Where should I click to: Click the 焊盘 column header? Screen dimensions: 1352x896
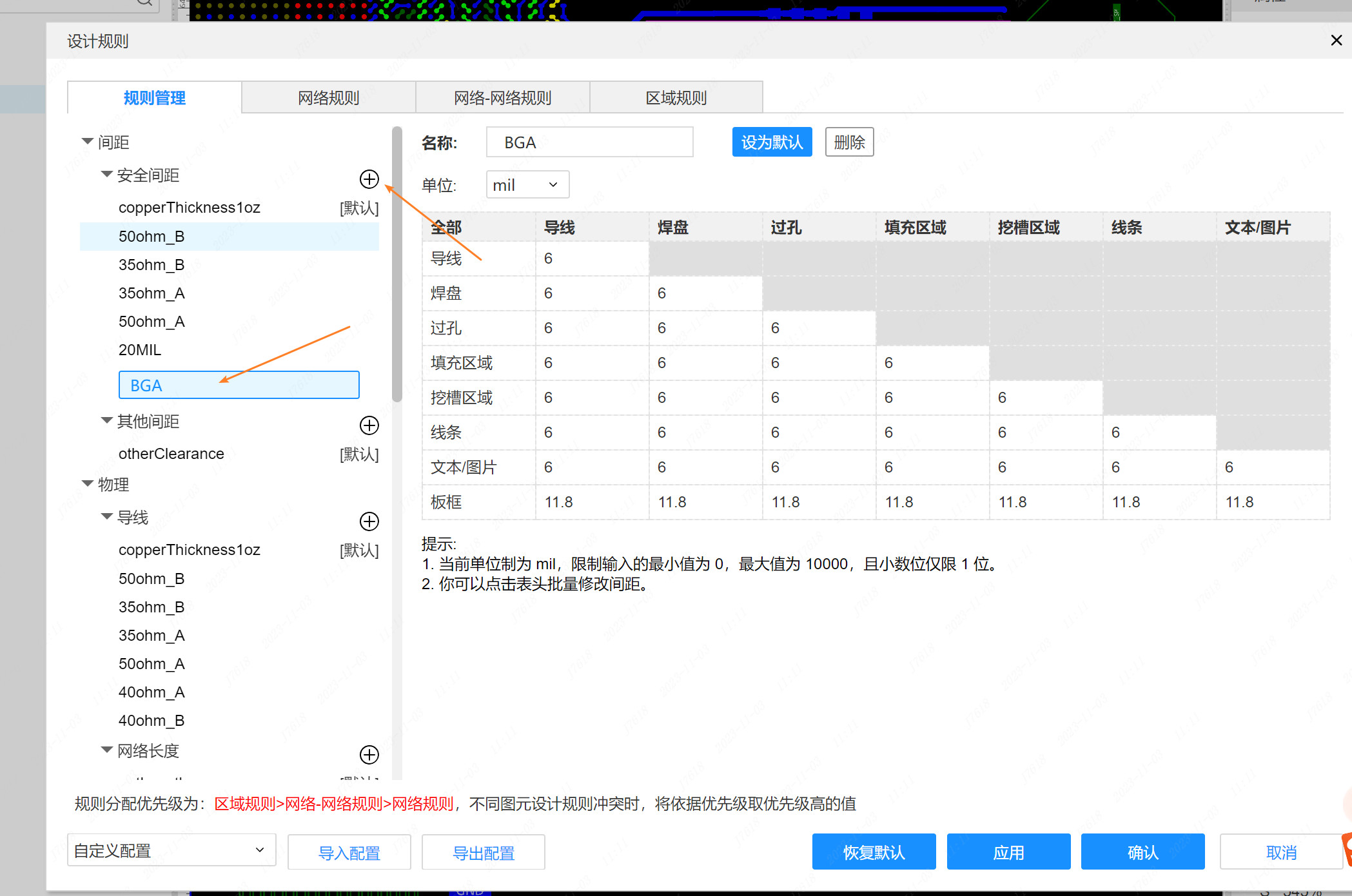click(705, 227)
